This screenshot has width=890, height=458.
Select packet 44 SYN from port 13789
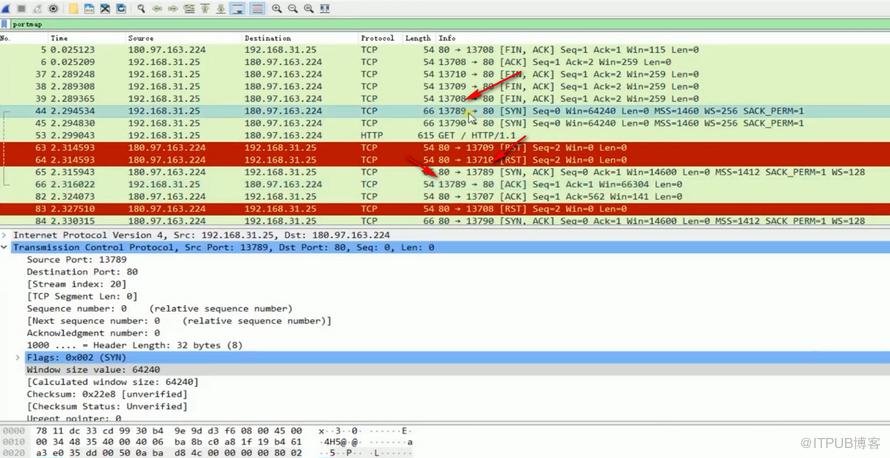tap(445, 111)
